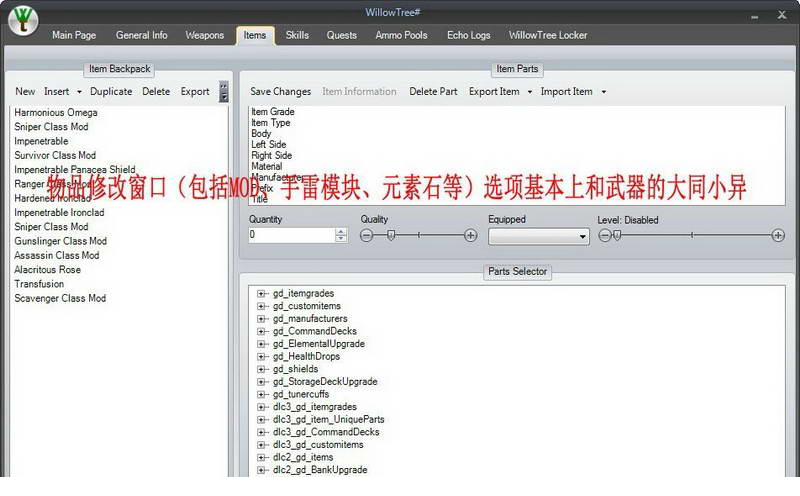The height and width of the screenshot is (496, 800).
Task: Click the Level slider handle
Action: [x=617, y=235]
